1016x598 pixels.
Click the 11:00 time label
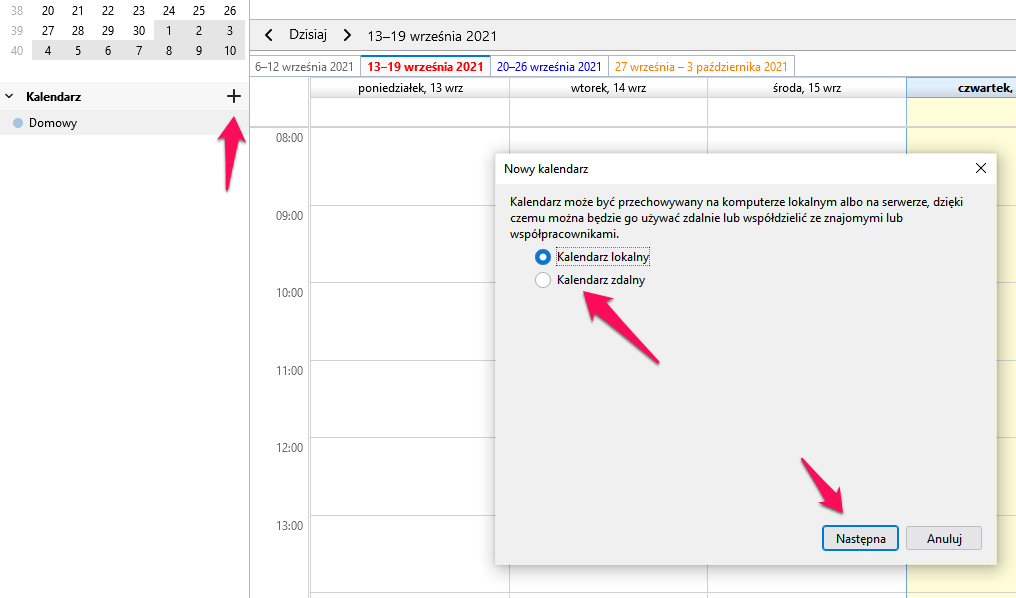point(289,371)
